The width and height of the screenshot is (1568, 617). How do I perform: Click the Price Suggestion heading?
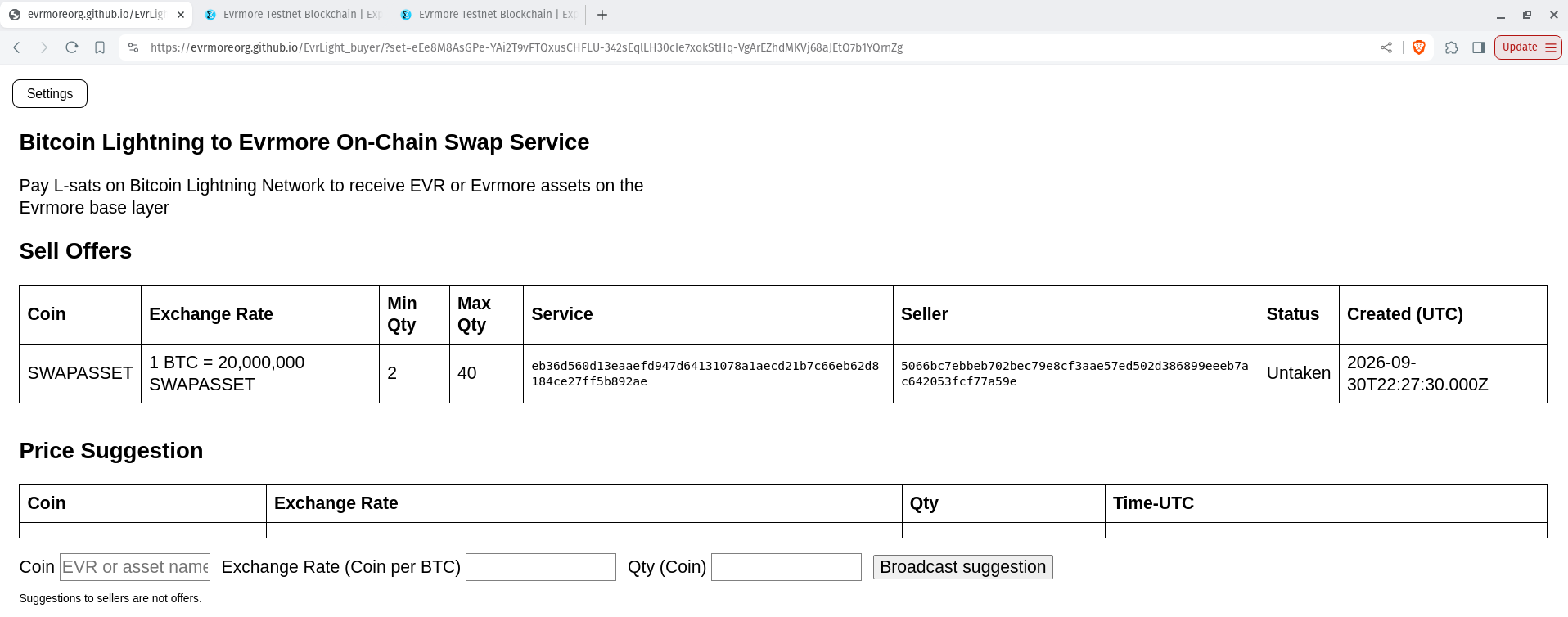tap(111, 451)
